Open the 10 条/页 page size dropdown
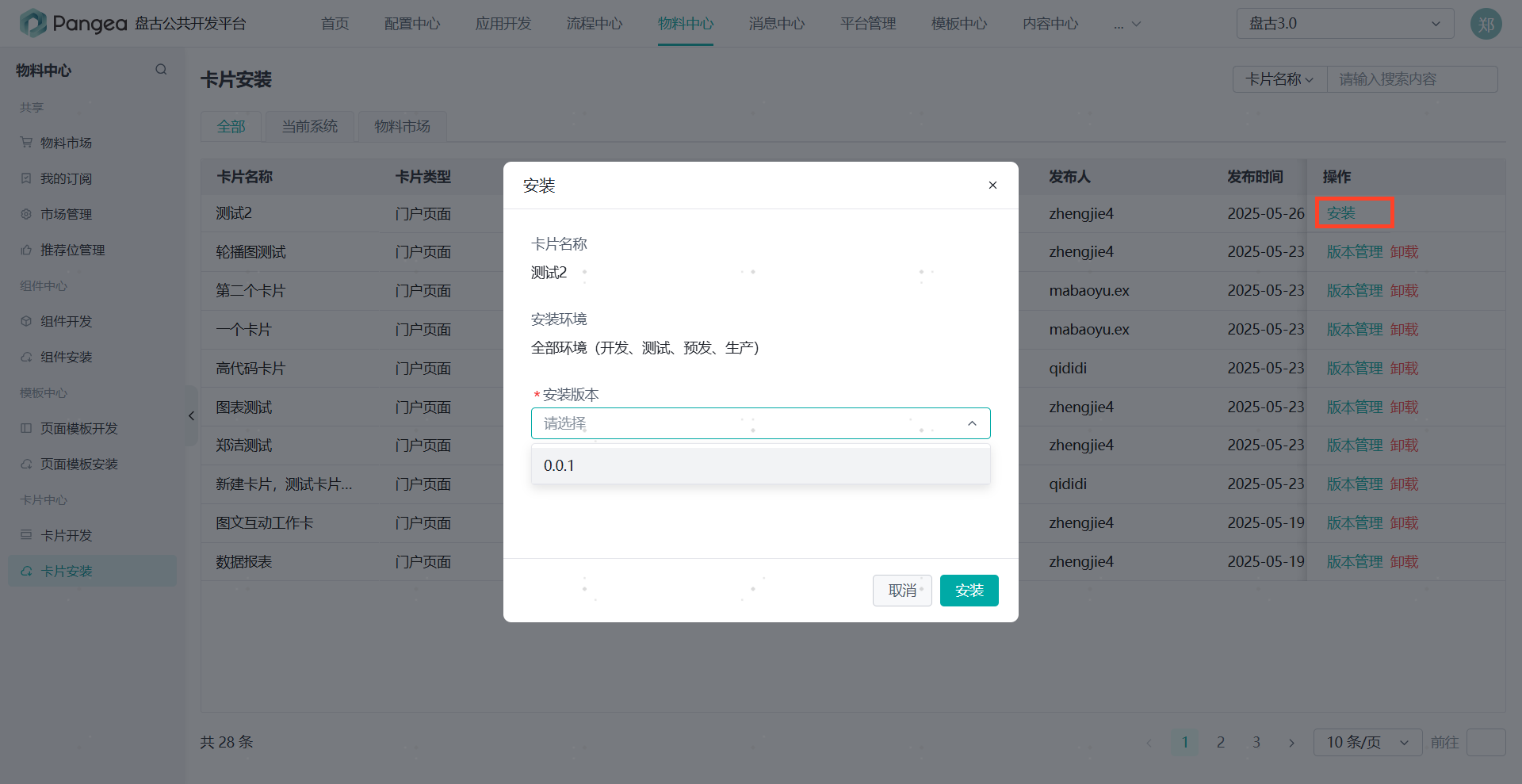 pos(1367,742)
